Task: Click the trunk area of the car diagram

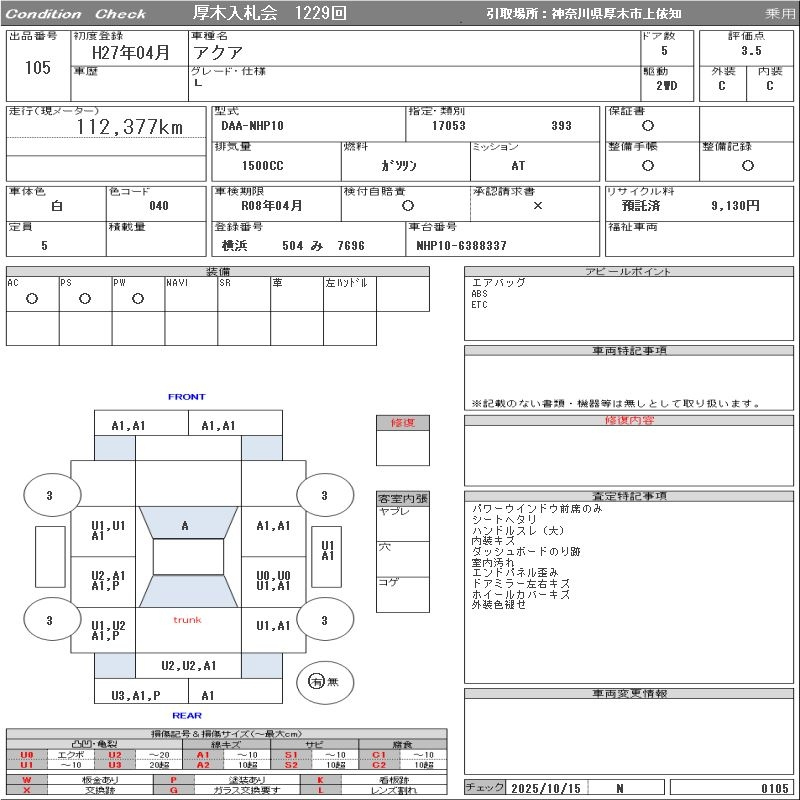Action: (x=187, y=620)
